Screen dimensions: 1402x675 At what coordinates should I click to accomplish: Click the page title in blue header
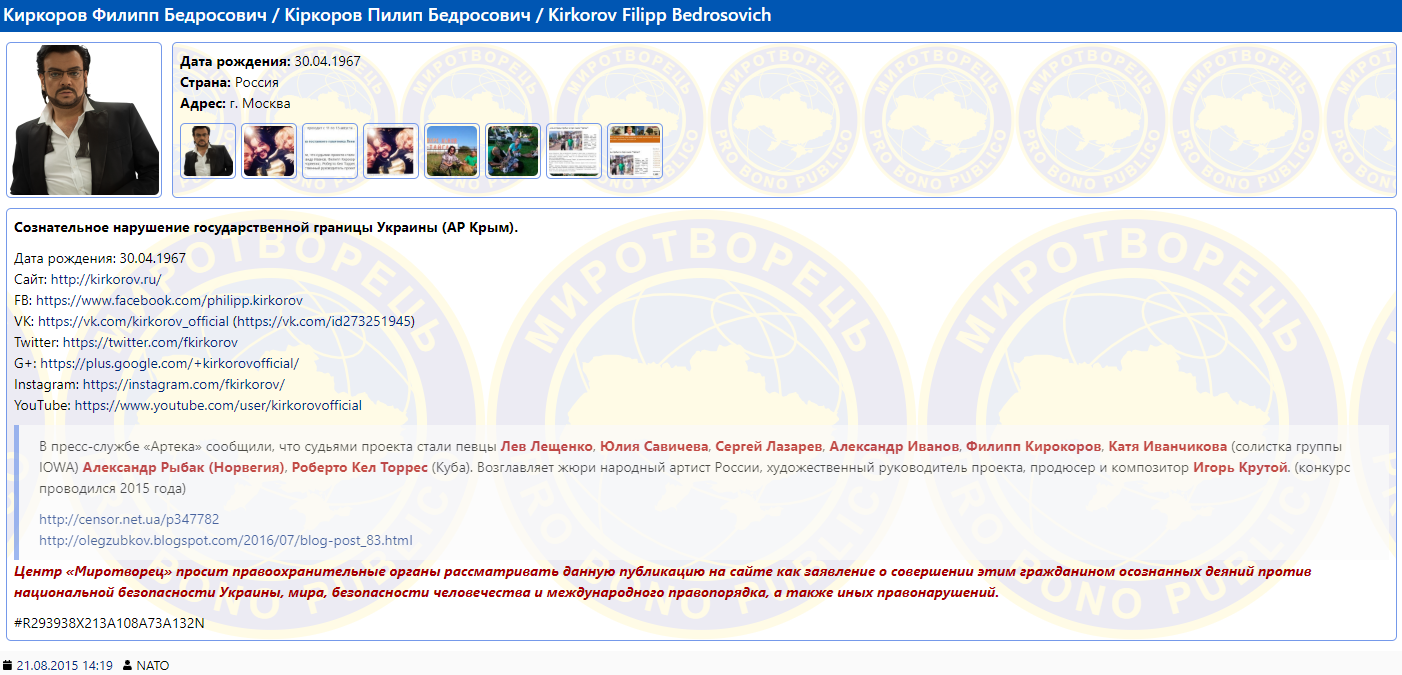tap(388, 16)
